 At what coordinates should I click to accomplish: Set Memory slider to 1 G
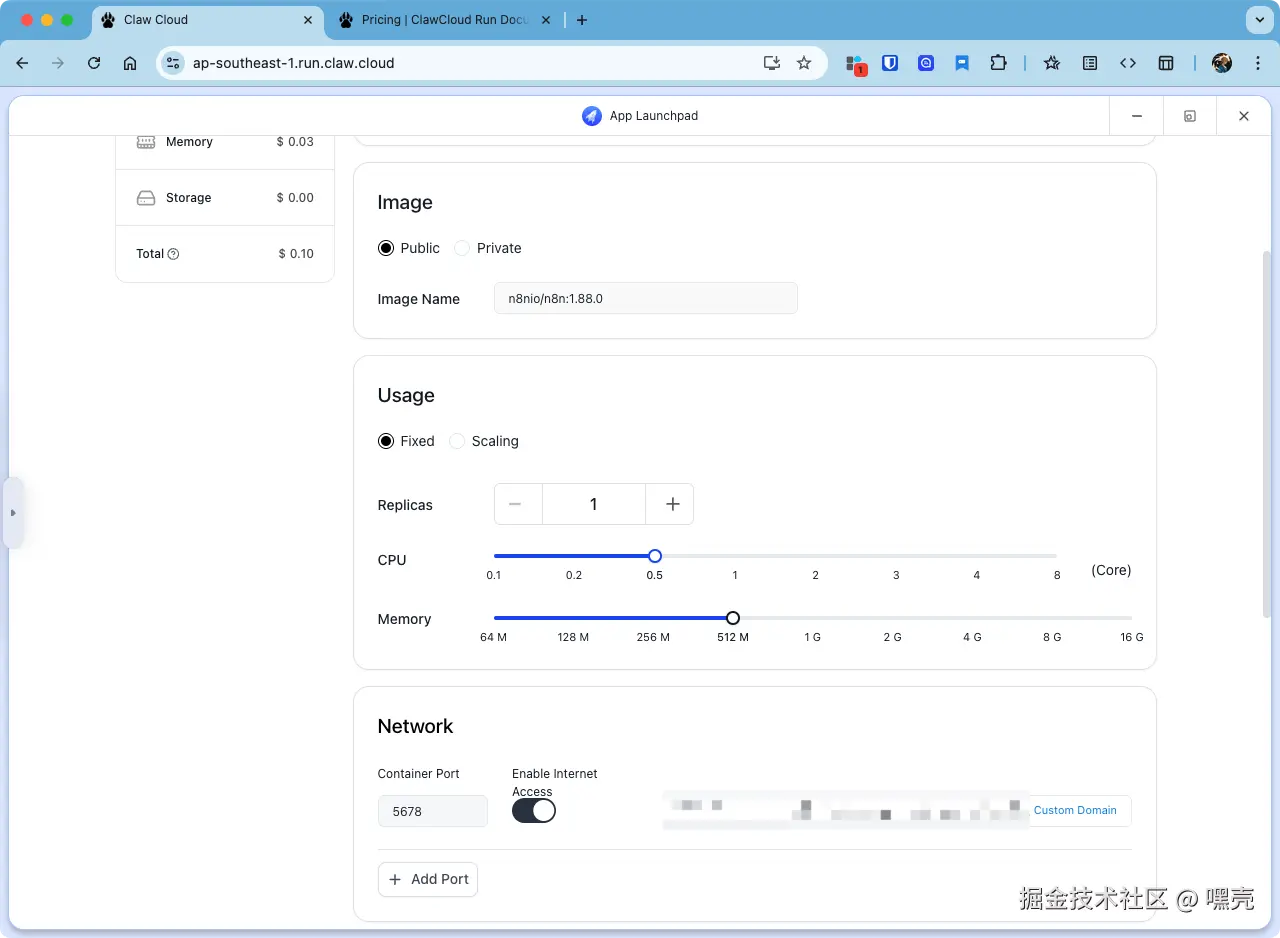(812, 618)
